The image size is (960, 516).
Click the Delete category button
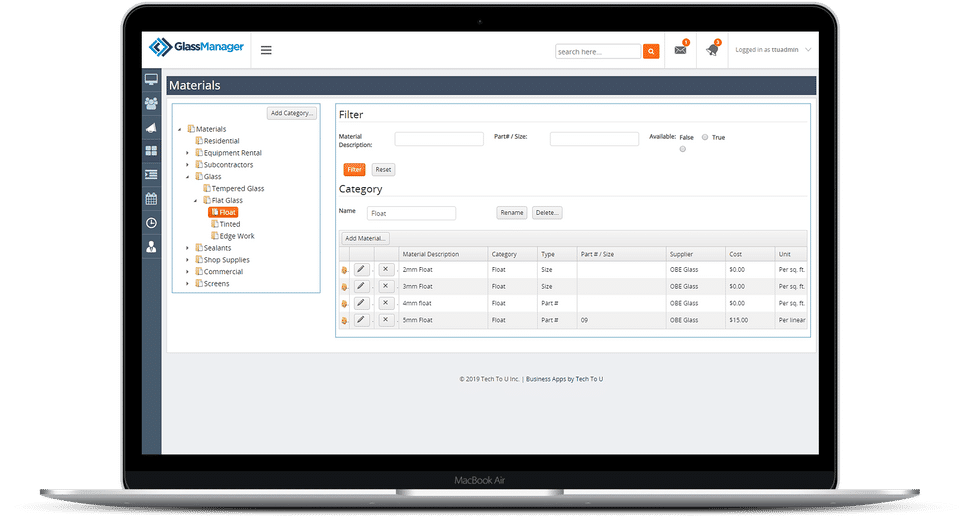pos(547,213)
